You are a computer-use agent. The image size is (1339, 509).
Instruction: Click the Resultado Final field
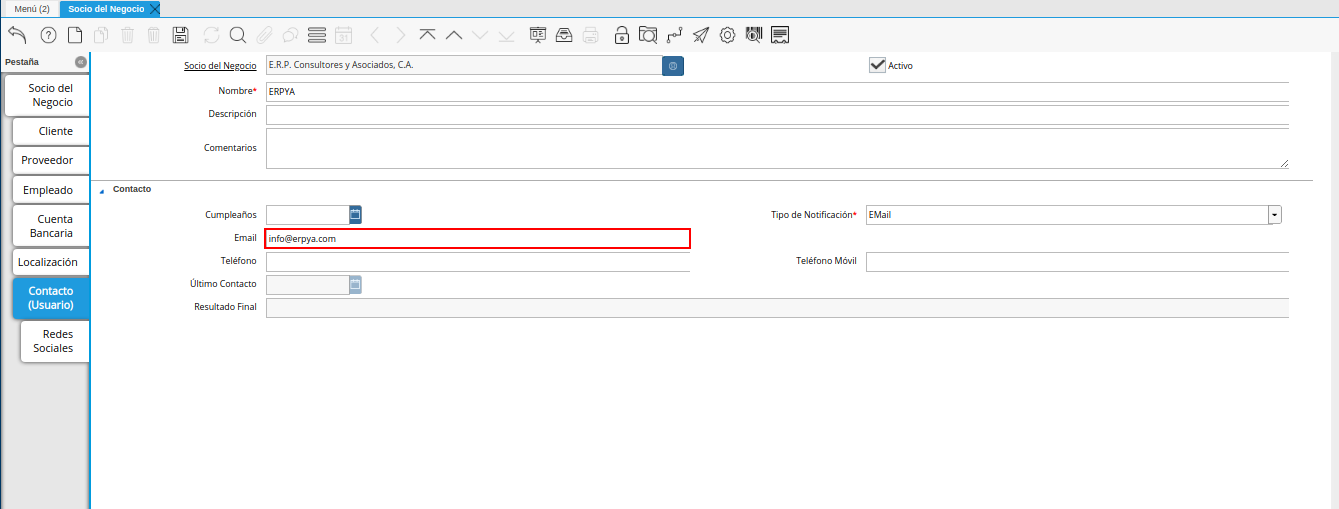(777, 308)
